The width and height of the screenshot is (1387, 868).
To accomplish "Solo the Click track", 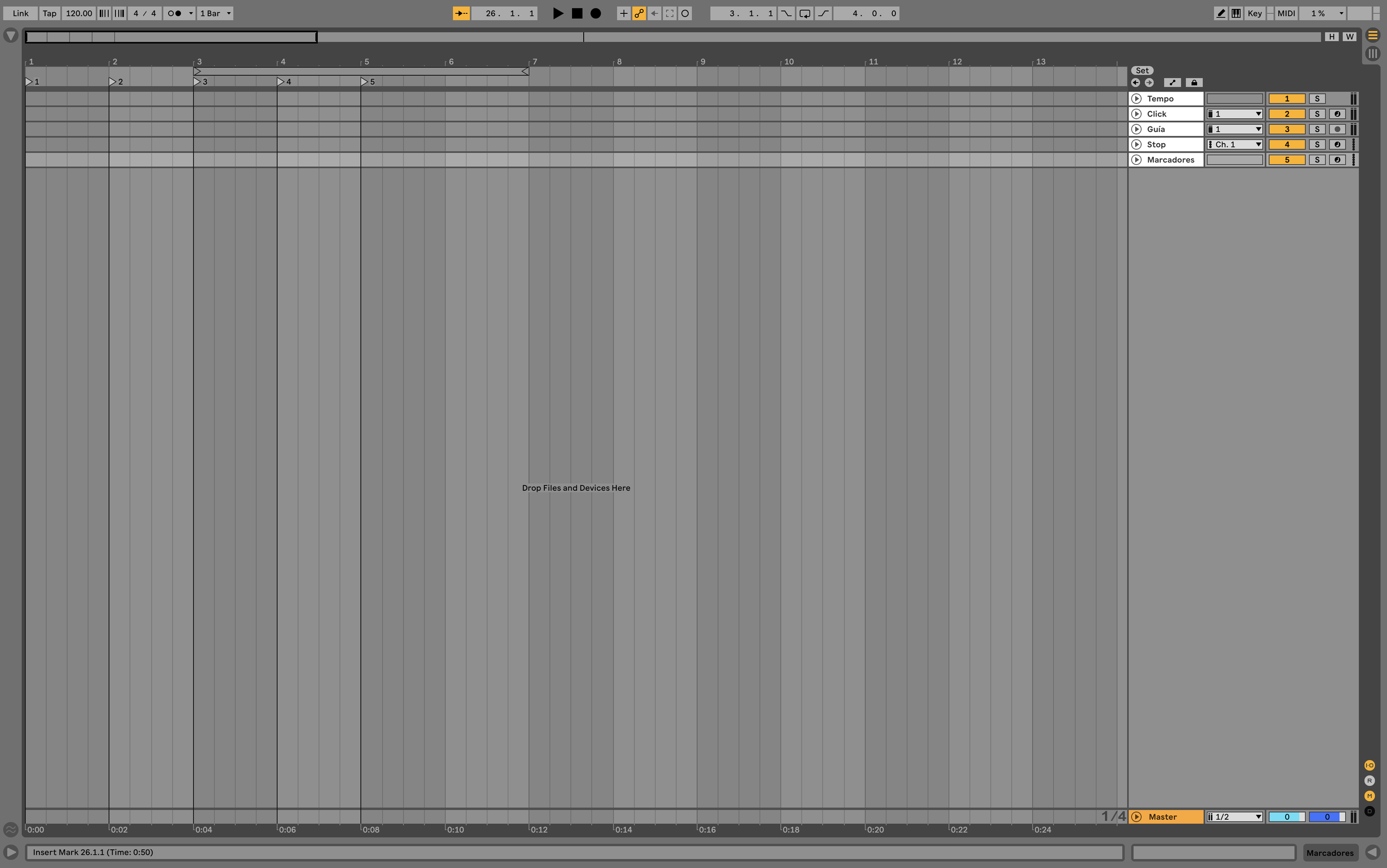I will (1317, 114).
